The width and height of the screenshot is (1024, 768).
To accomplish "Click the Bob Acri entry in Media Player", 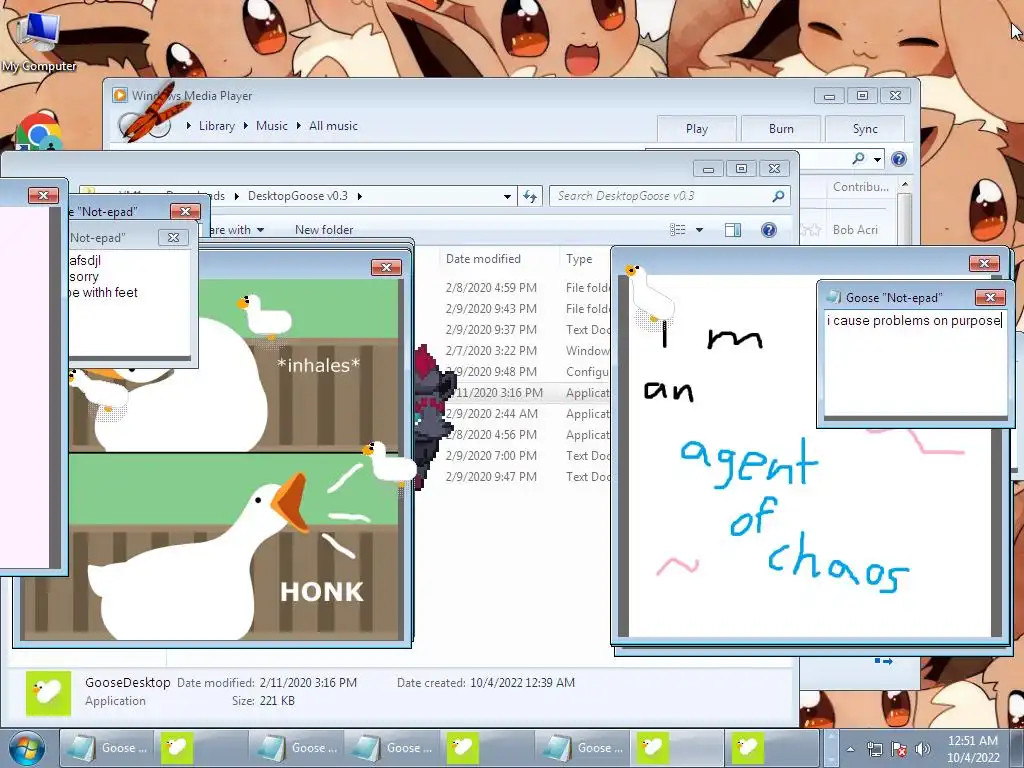I will (x=855, y=230).
